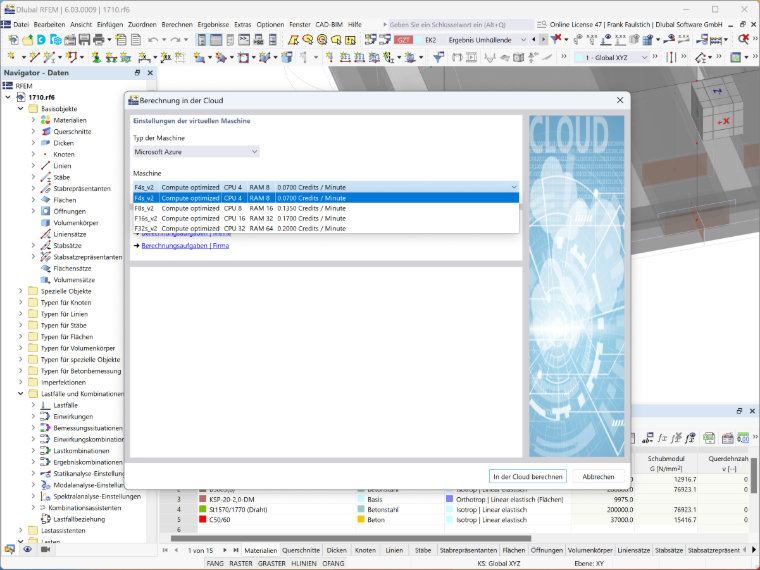Click the funnel filter icon in second toolbar
Viewport: 760px width, 570px height.
coord(438,58)
